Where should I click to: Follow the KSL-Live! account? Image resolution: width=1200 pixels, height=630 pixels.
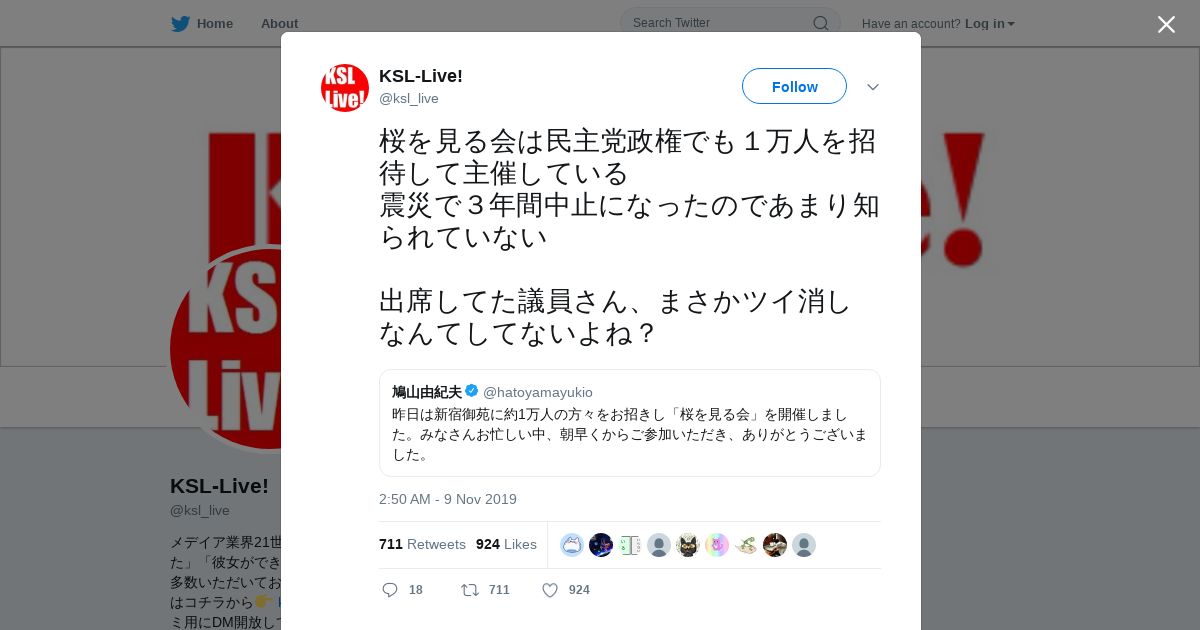(x=794, y=87)
